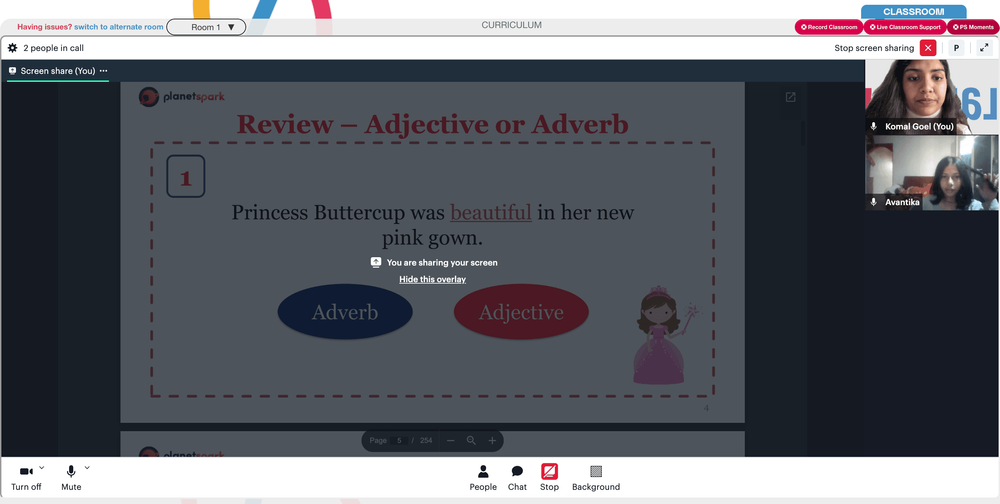Select the CLASSROOM tab
The image size is (1000, 504).
point(913,11)
